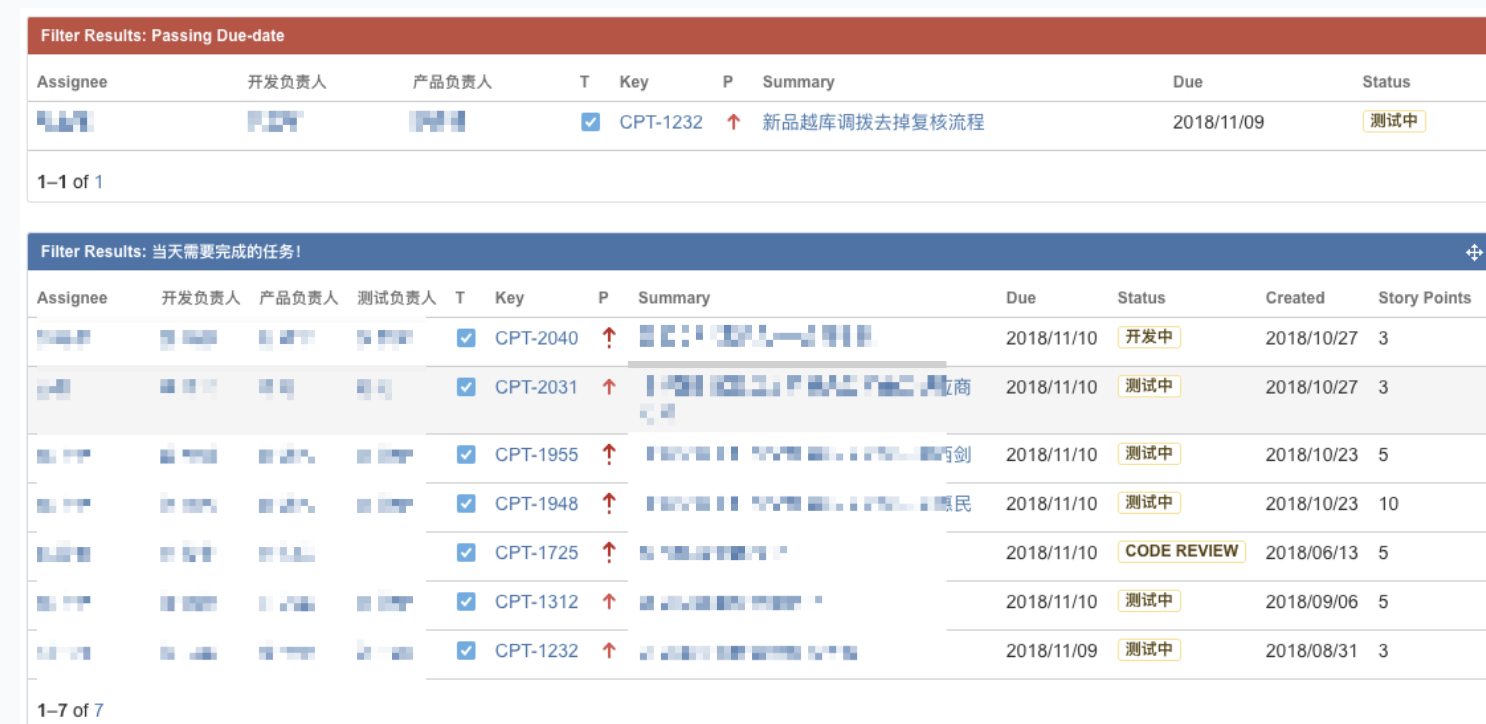This screenshot has width=1486, height=724.
Task: Click the Passing Due-date gadget title bar
Action: pos(756,36)
